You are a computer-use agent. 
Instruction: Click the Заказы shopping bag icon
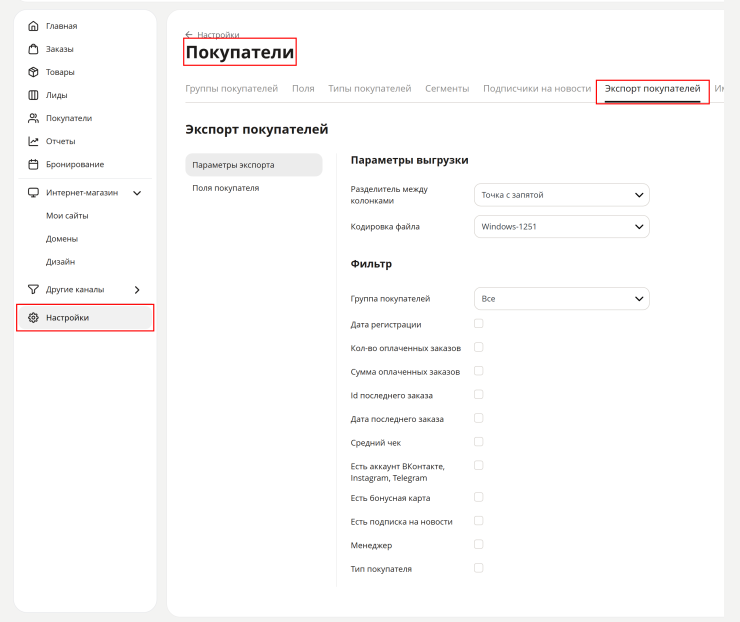tap(33, 49)
